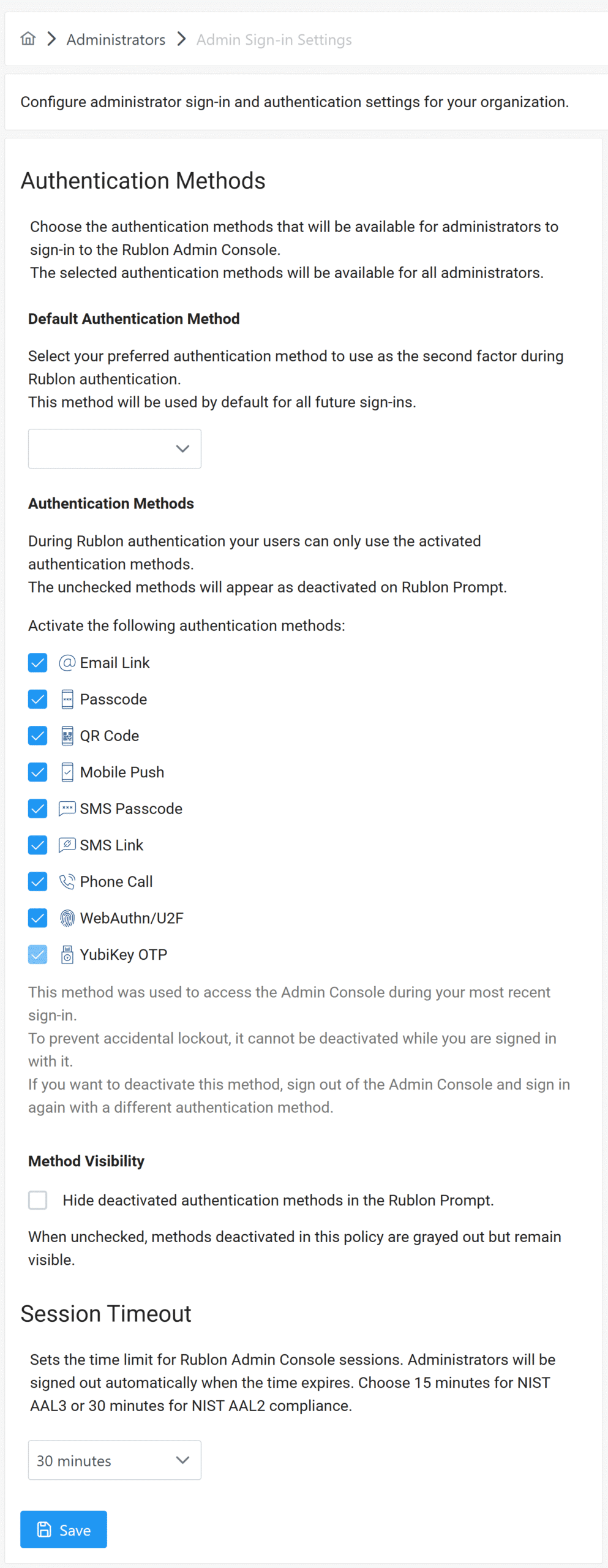Enable hiding deactivated authentication methods
This screenshot has width=608, height=1568.
pyautogui.click(x=38, y=1200)
